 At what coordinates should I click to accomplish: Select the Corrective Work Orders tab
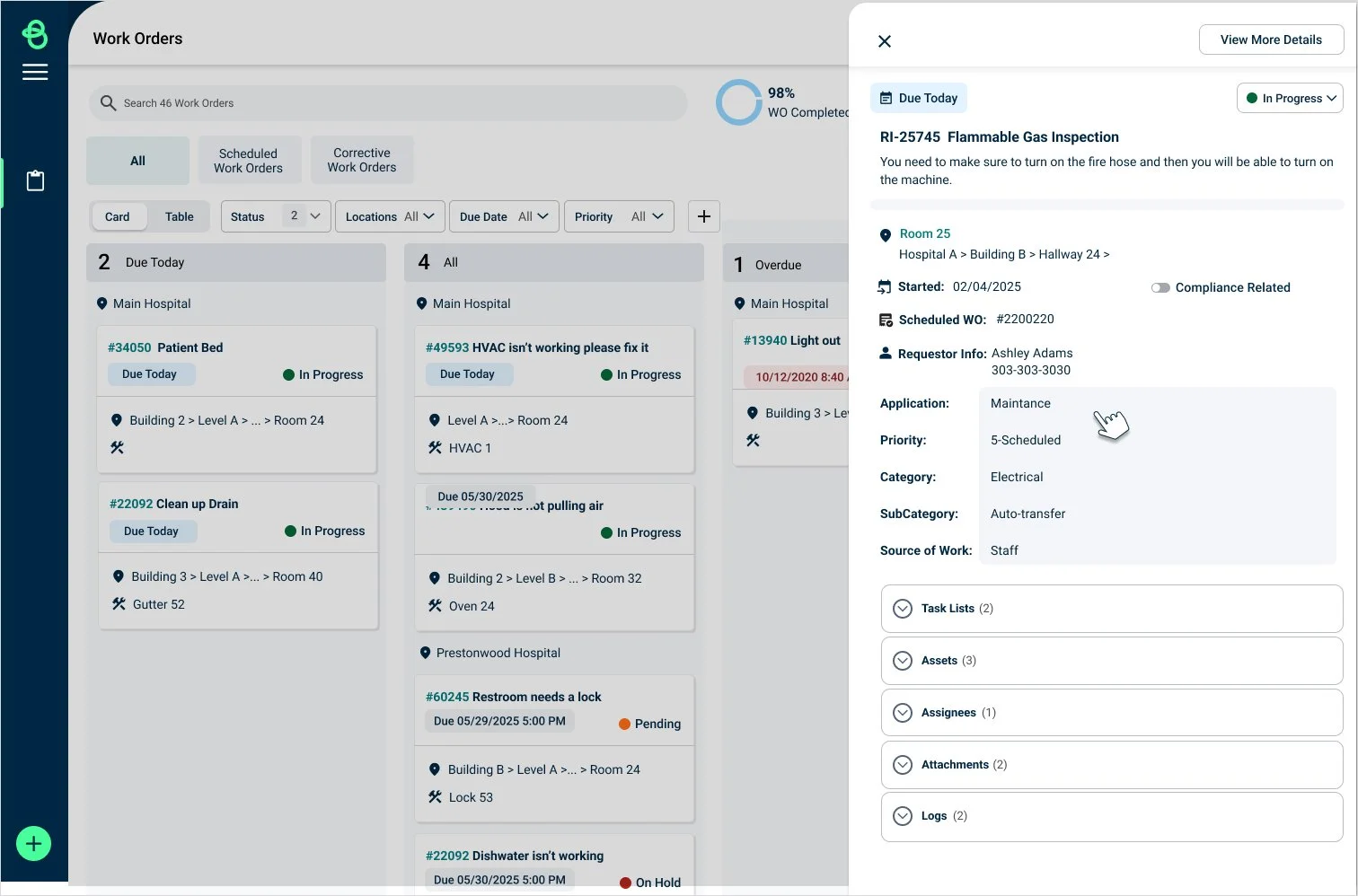tap(362, 160)
